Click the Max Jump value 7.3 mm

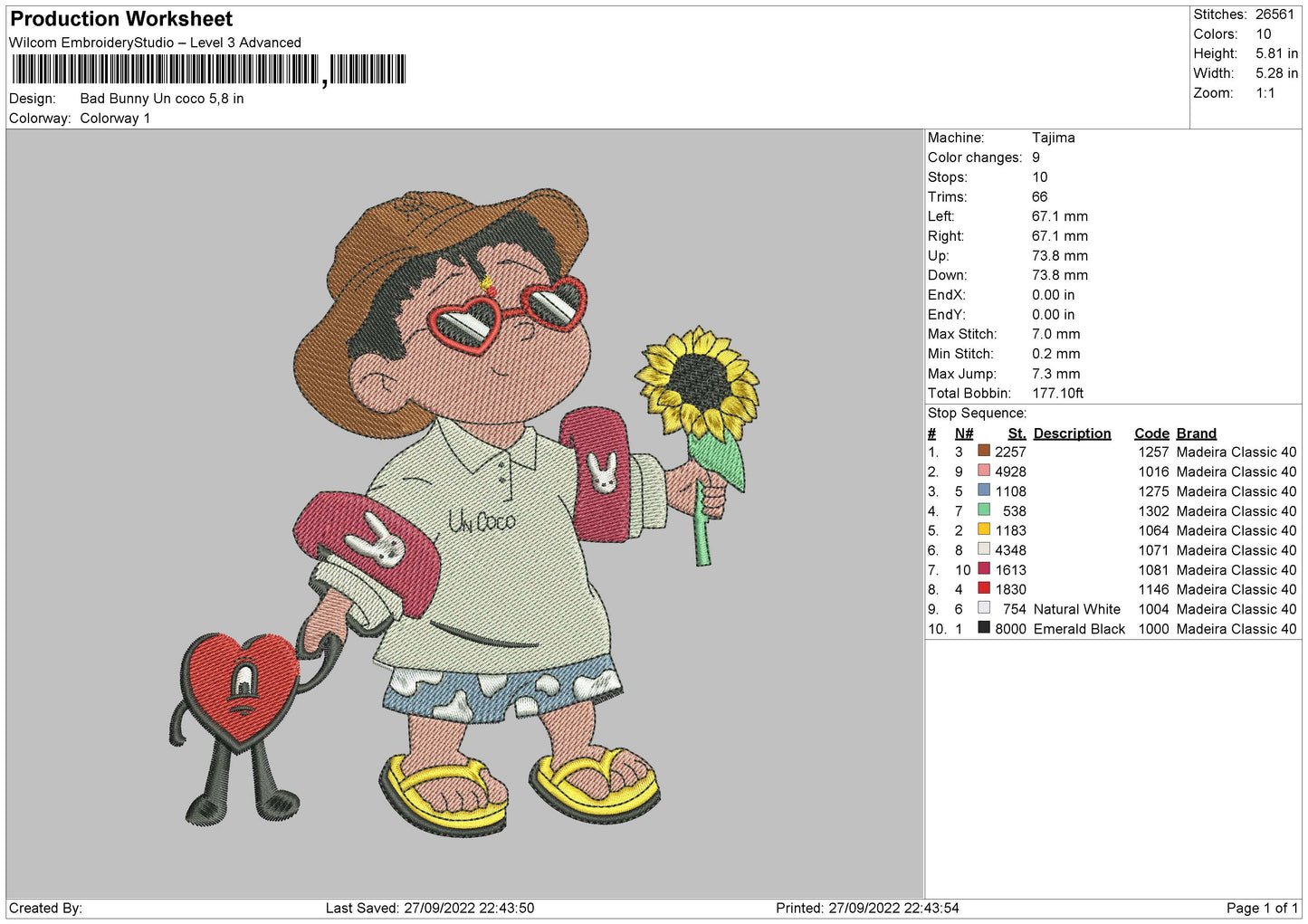tap(1056, 374)
